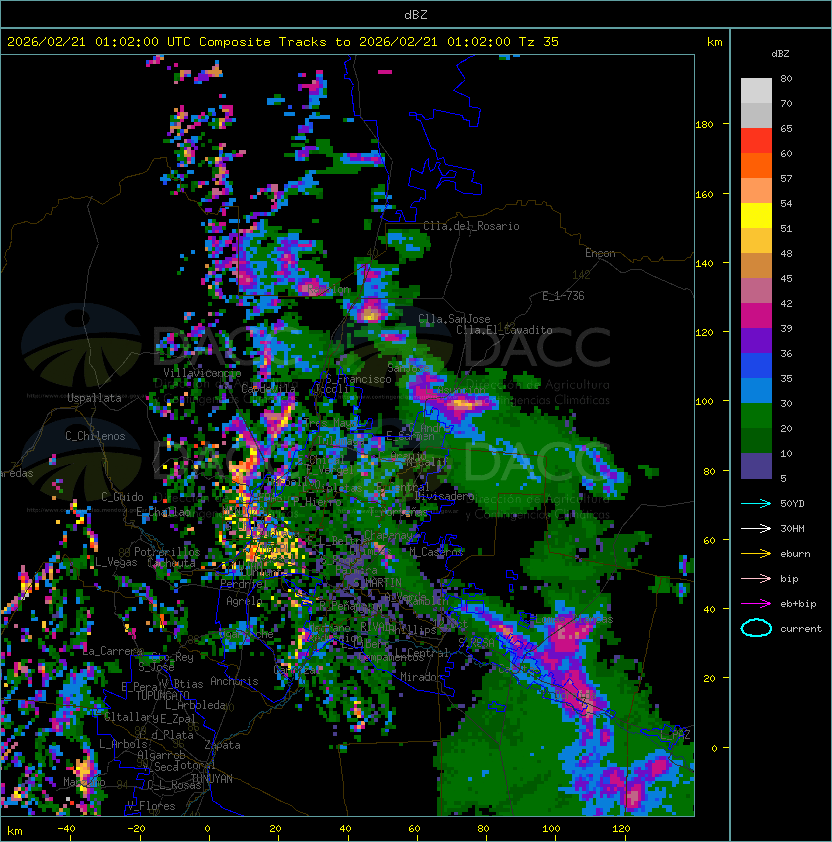This screenshot has width=832, height=842.
Task: Click the 'TUNUYAN' map label
Action: pyautogui.click(x=212, y=779)
